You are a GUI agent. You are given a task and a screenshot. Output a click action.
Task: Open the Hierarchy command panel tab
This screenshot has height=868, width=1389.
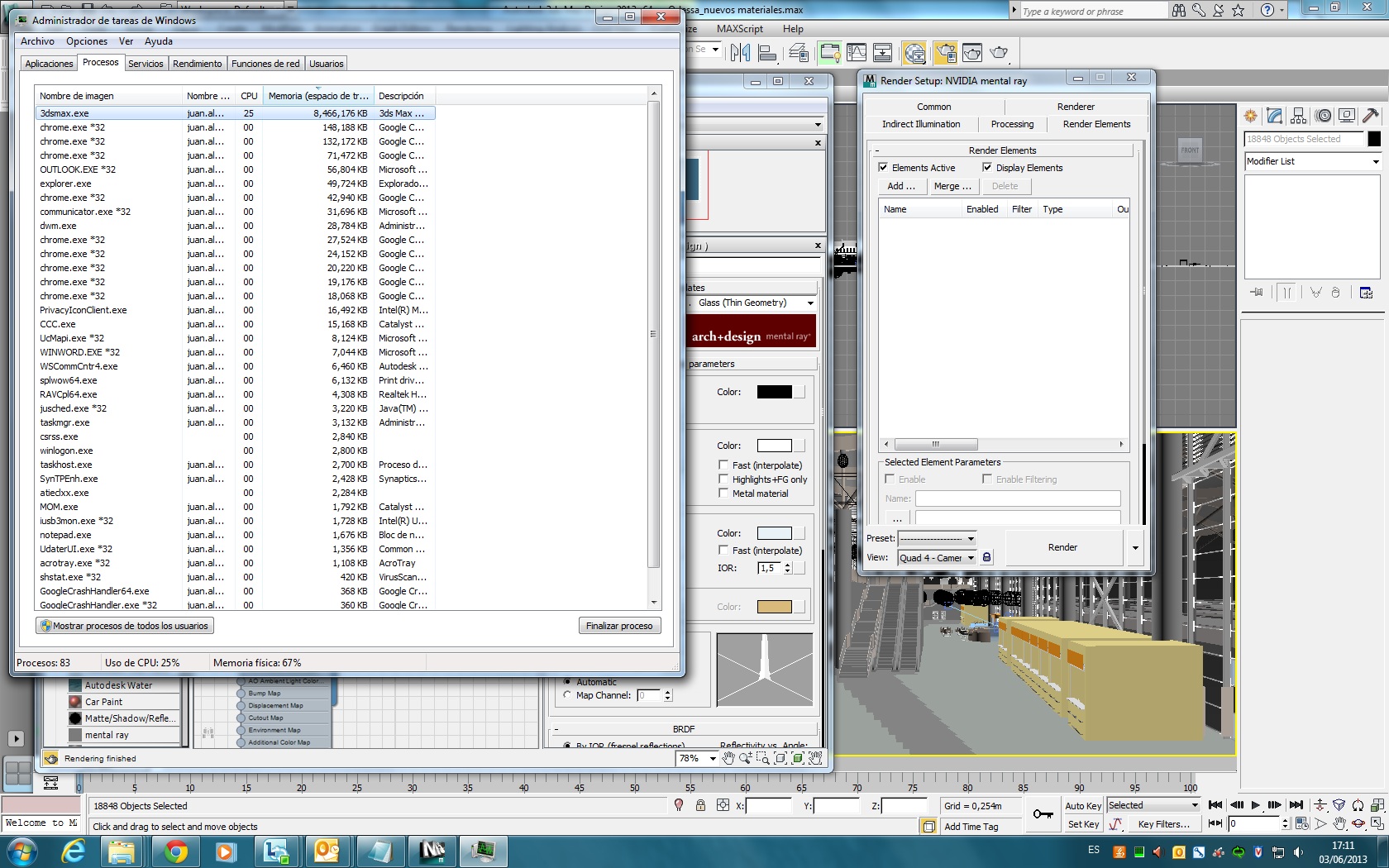[x=1298, y=116]
